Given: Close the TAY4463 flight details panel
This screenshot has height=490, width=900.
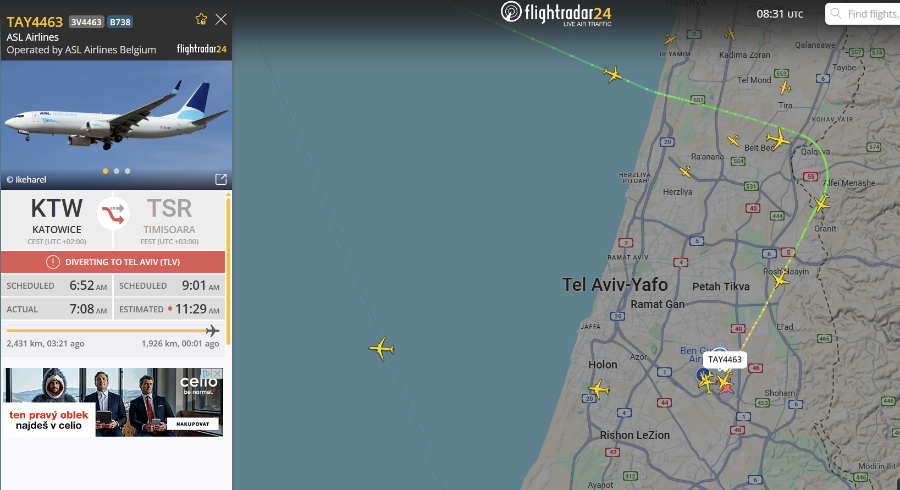Looking at the screenshot, I should (221, 20).
